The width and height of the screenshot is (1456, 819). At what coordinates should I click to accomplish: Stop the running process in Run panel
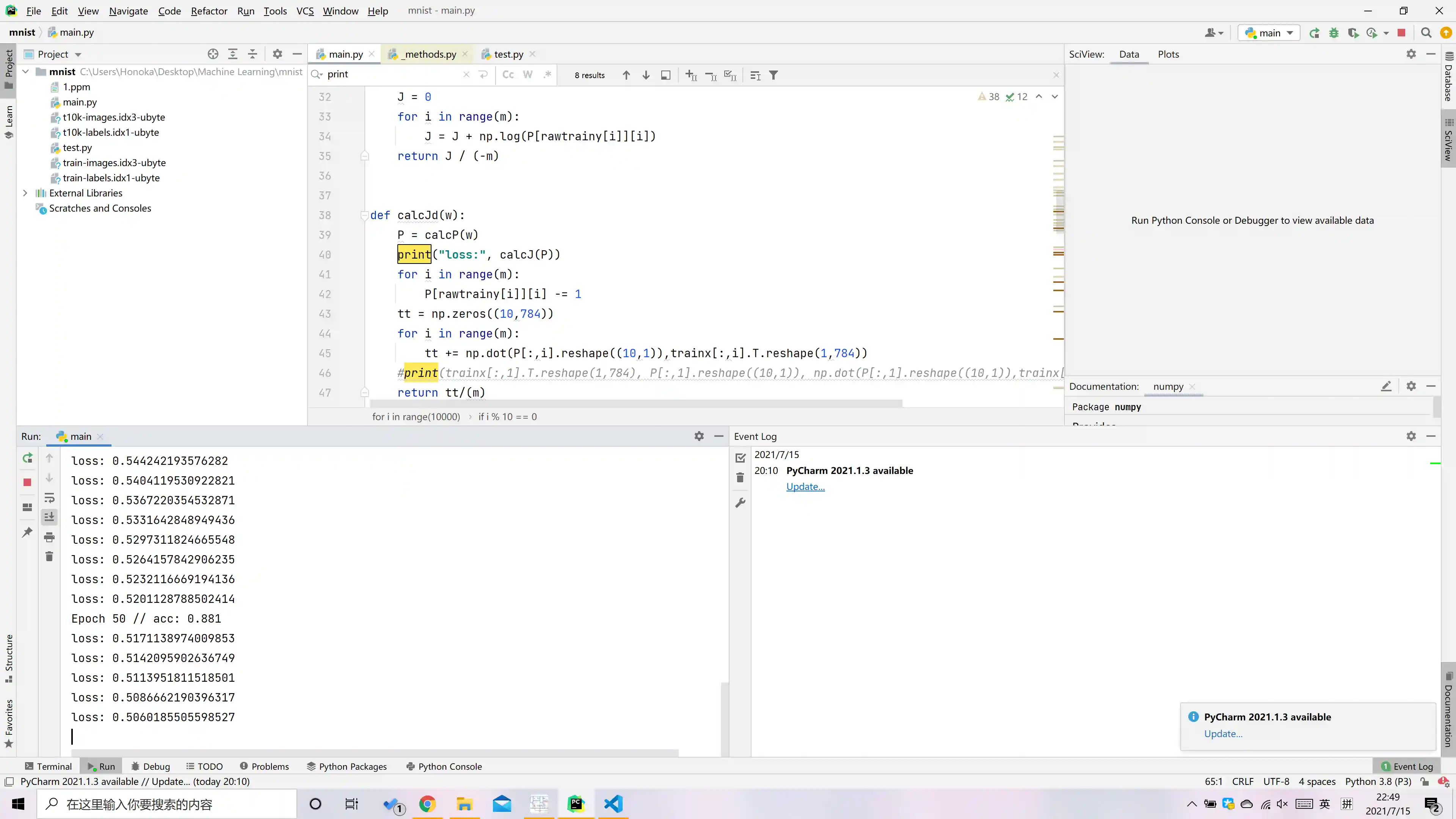(x=27, y=482)
